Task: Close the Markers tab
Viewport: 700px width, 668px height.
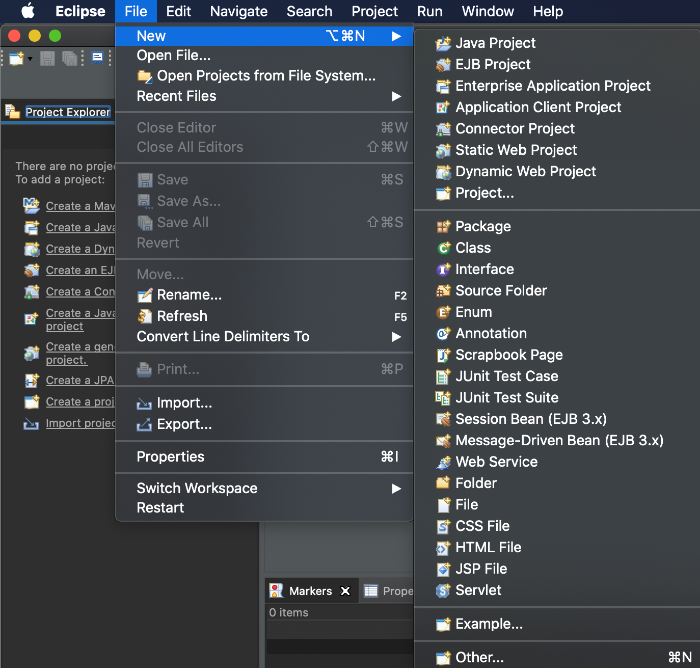Action: (x=345, y=591)
